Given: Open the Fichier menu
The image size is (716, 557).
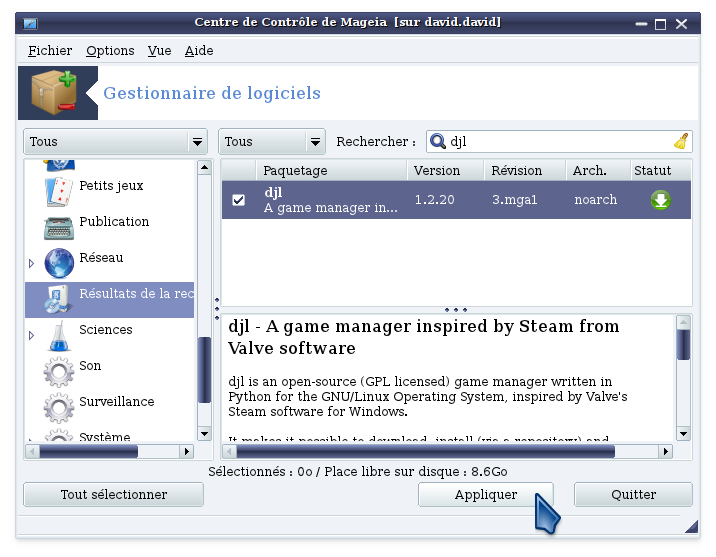Looking at the screenshot, I should click(50, 50).
